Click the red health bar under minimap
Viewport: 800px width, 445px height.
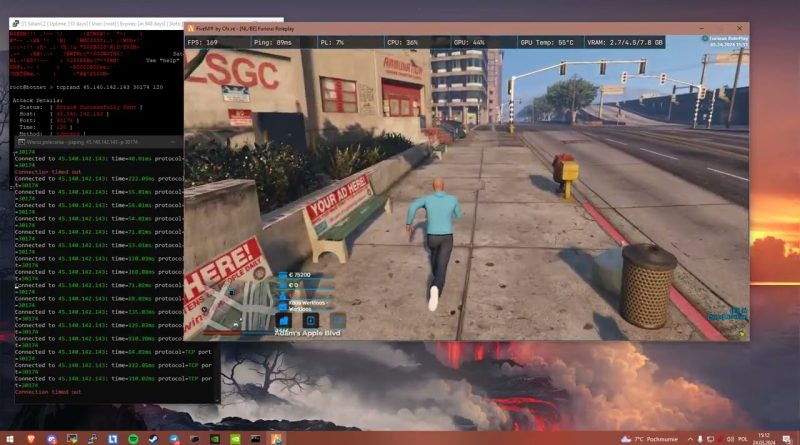click(x=221, y=333)
